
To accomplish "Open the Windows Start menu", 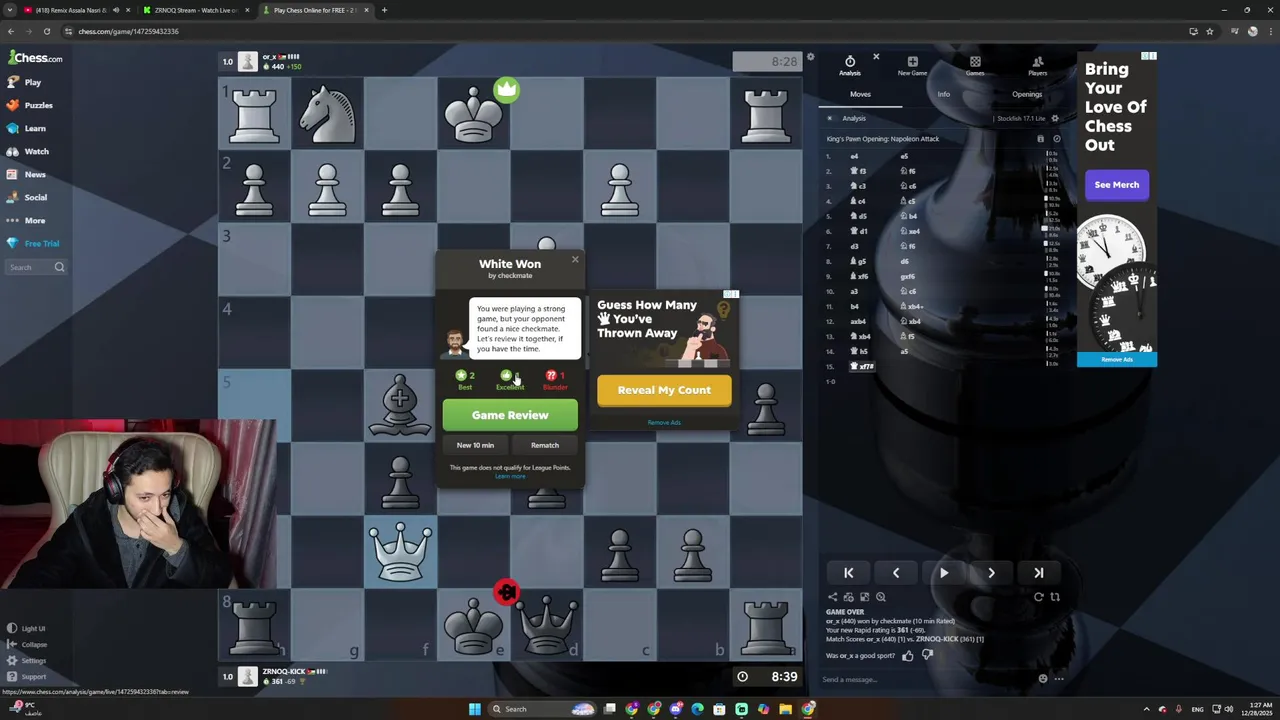I will [475, 709].
